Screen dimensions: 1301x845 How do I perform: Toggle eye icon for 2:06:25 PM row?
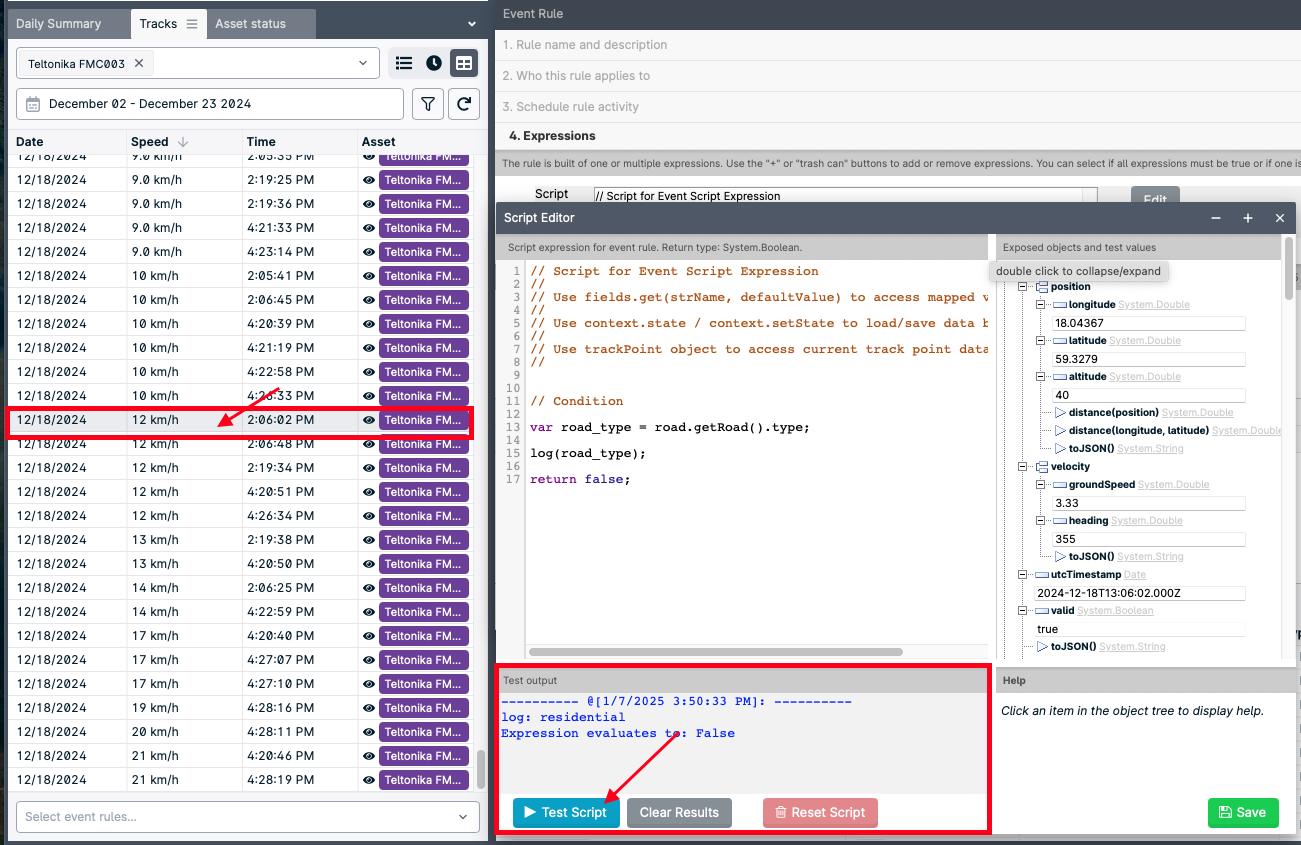coord(369,588)
